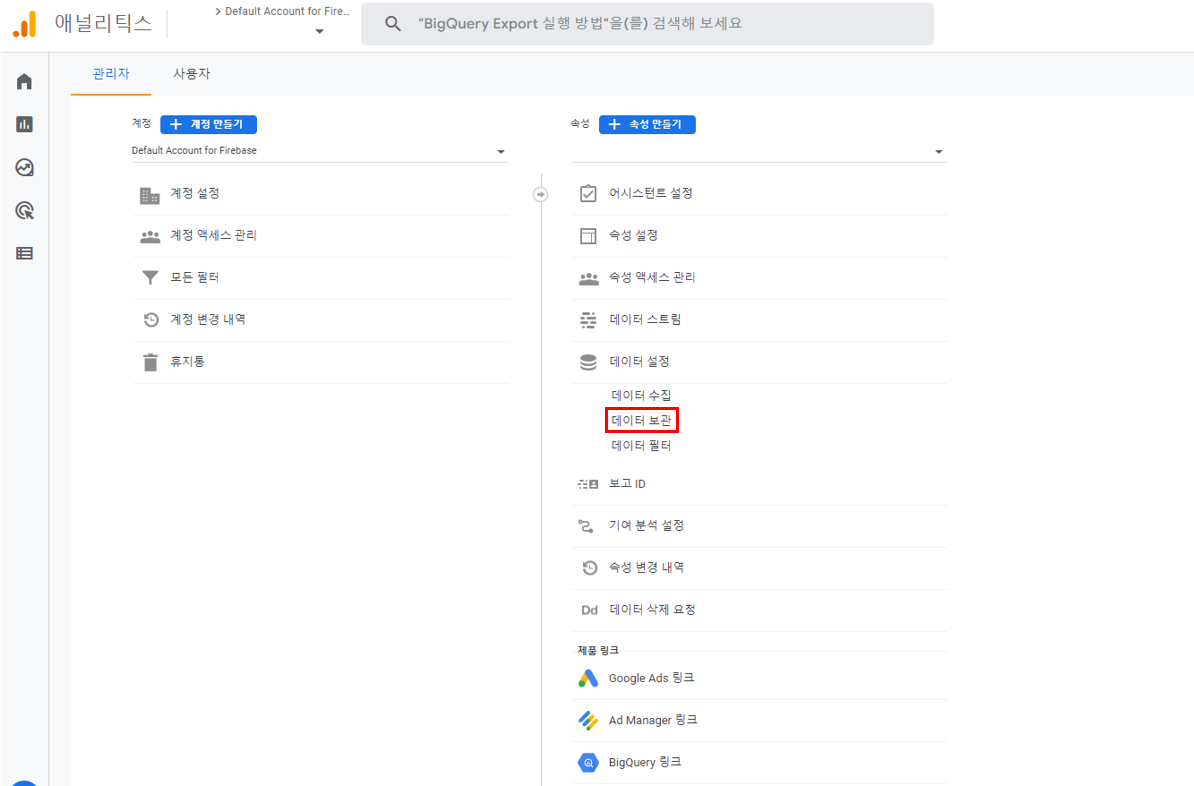
Task: Click the 애널리틱스 title text
Action: tap(104, 24)
